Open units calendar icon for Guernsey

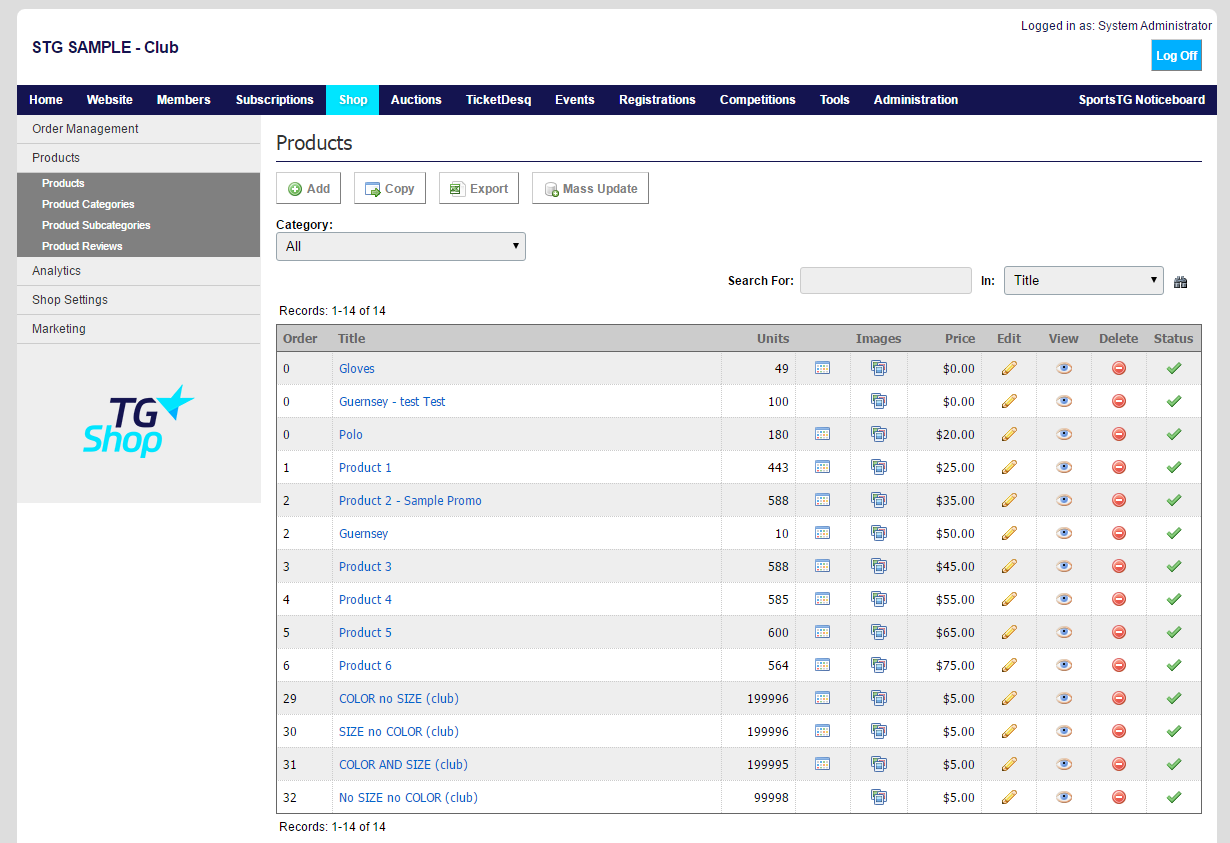click(822, 533)
